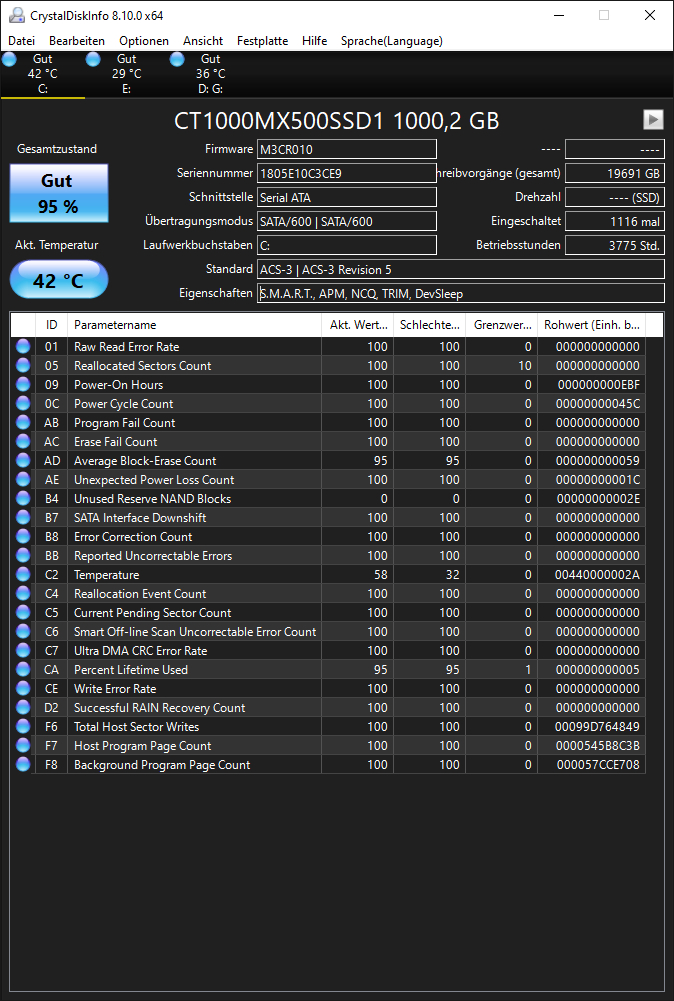Click the Eingeschaltet value 1116 mal
Image resolution: width=674 pixels, height=1001 pixels.
615,222
